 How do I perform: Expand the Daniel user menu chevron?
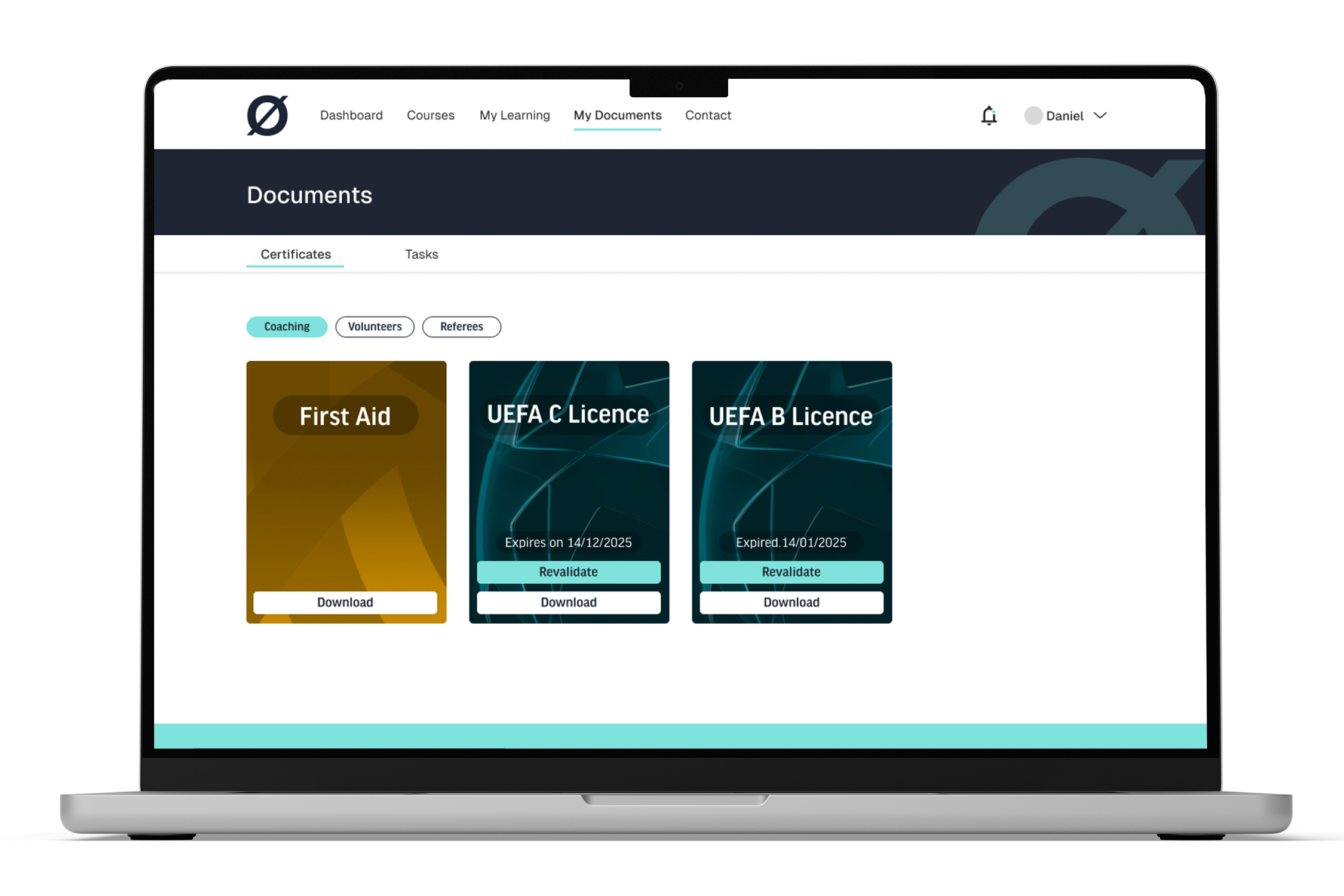tap(1100, 115)
